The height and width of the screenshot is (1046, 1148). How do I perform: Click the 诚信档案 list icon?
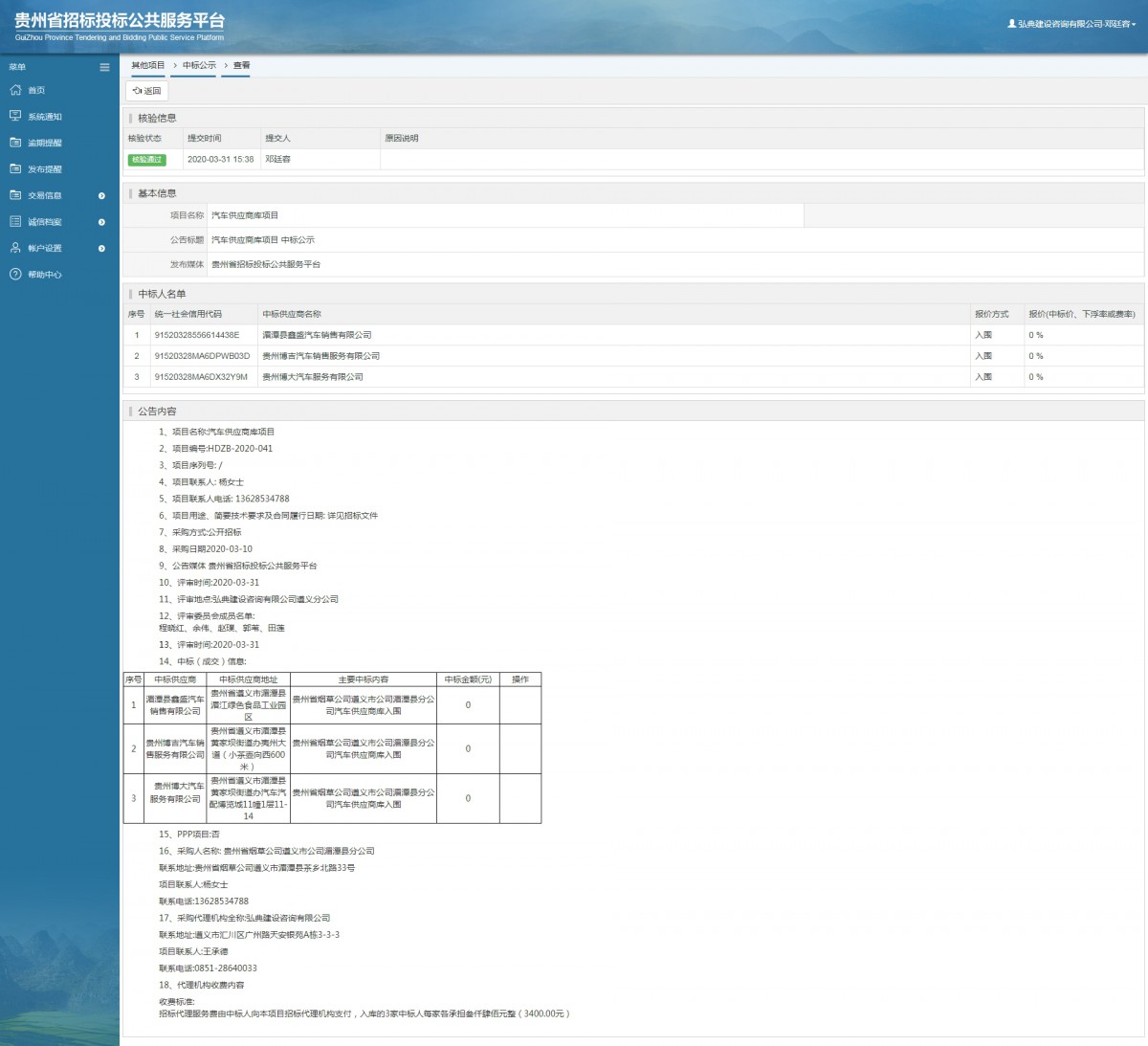pyautogui.click(x=15, y=221)
